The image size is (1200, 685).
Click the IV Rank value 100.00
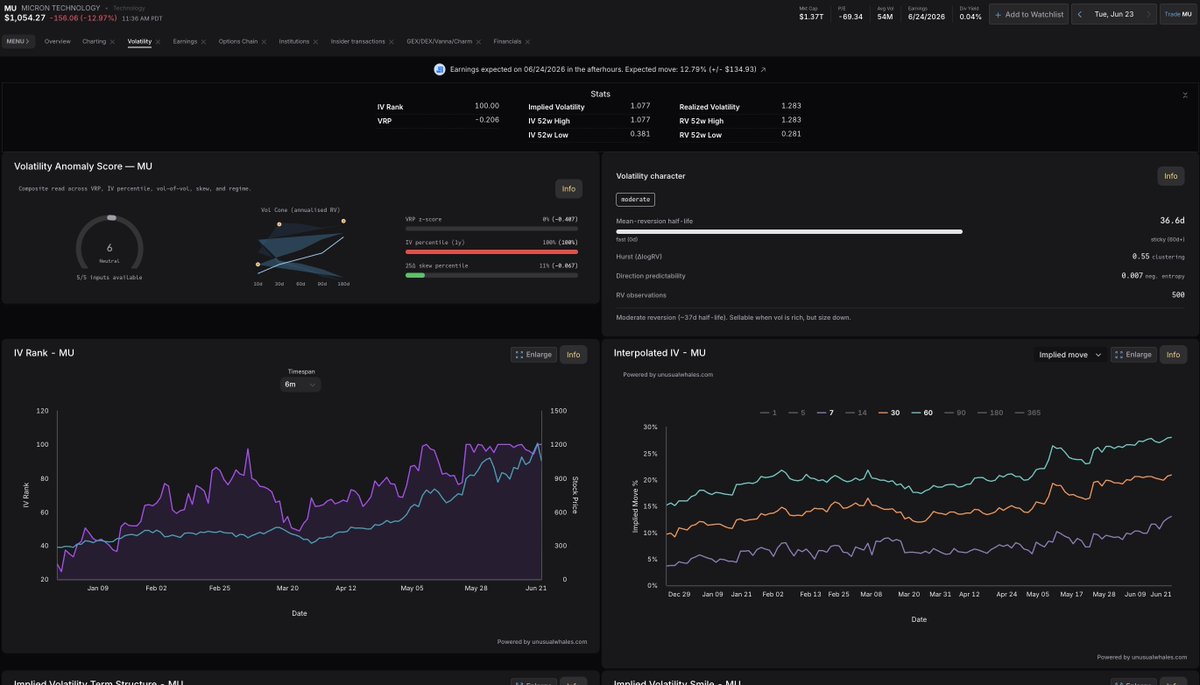coord(486,106)
